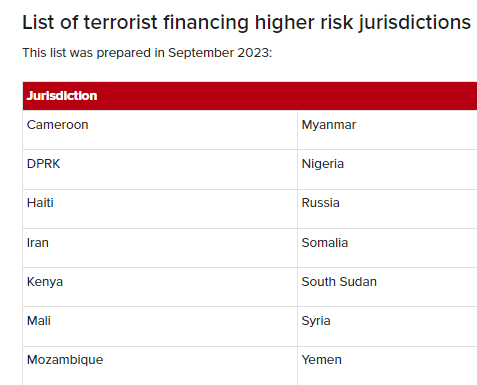Click the Jurisdiction table header
This screenshot has height=385, width=477.
pyautogui.click(x=62, y=96)
